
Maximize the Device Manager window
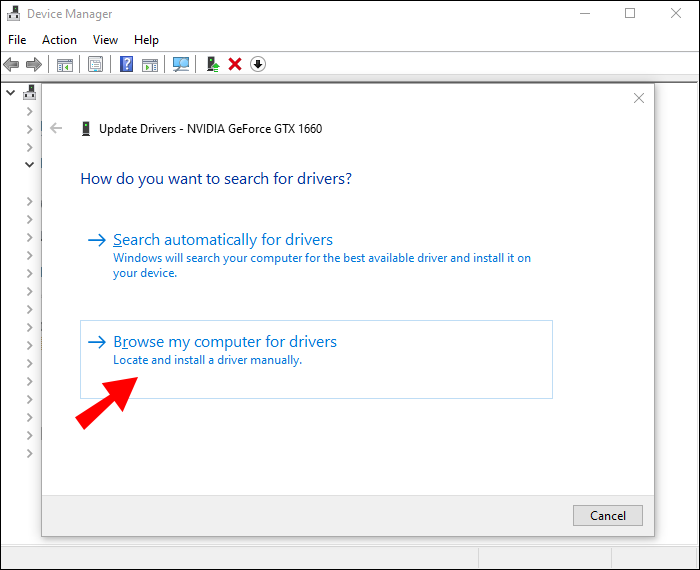pos(630,13)
